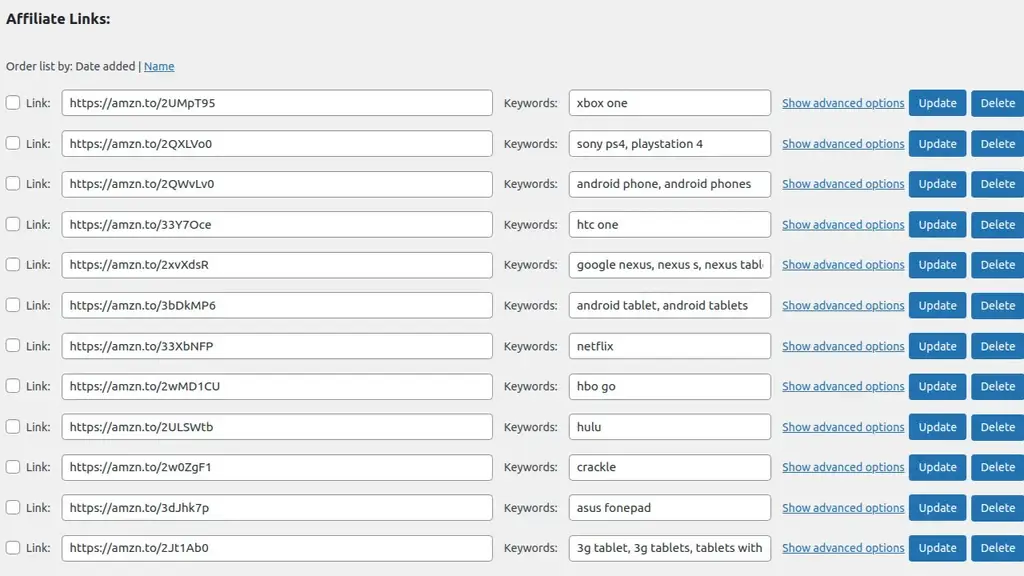Update the hulu link row
This screenshot has height=576, width=1024.
tap(937, 427)
